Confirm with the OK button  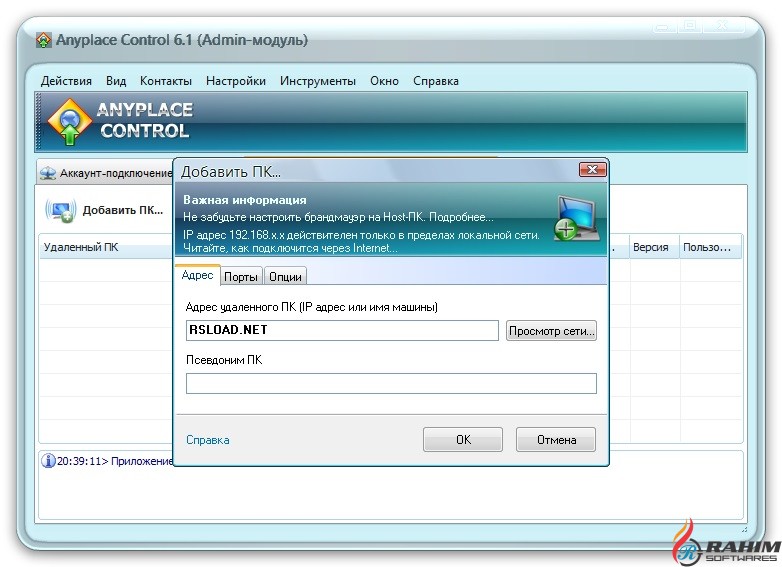pyautogui.click(x=463, y=439)
